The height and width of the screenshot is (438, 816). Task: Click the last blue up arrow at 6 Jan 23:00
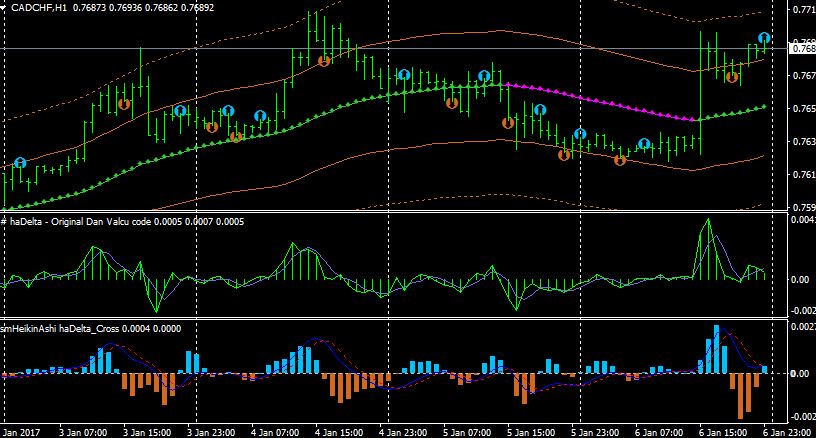[x=764, y=37]
